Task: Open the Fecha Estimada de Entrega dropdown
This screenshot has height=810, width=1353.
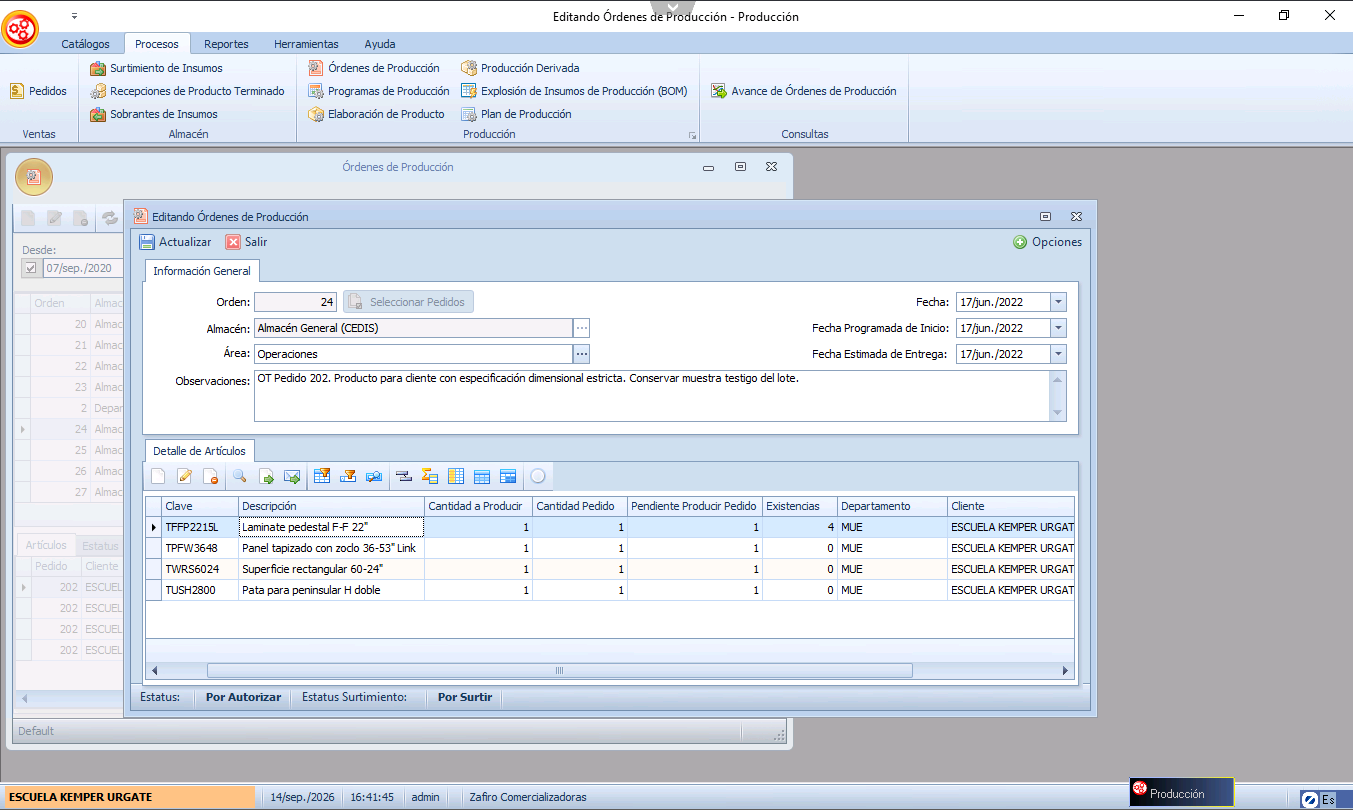Action: pos(1059,354)
